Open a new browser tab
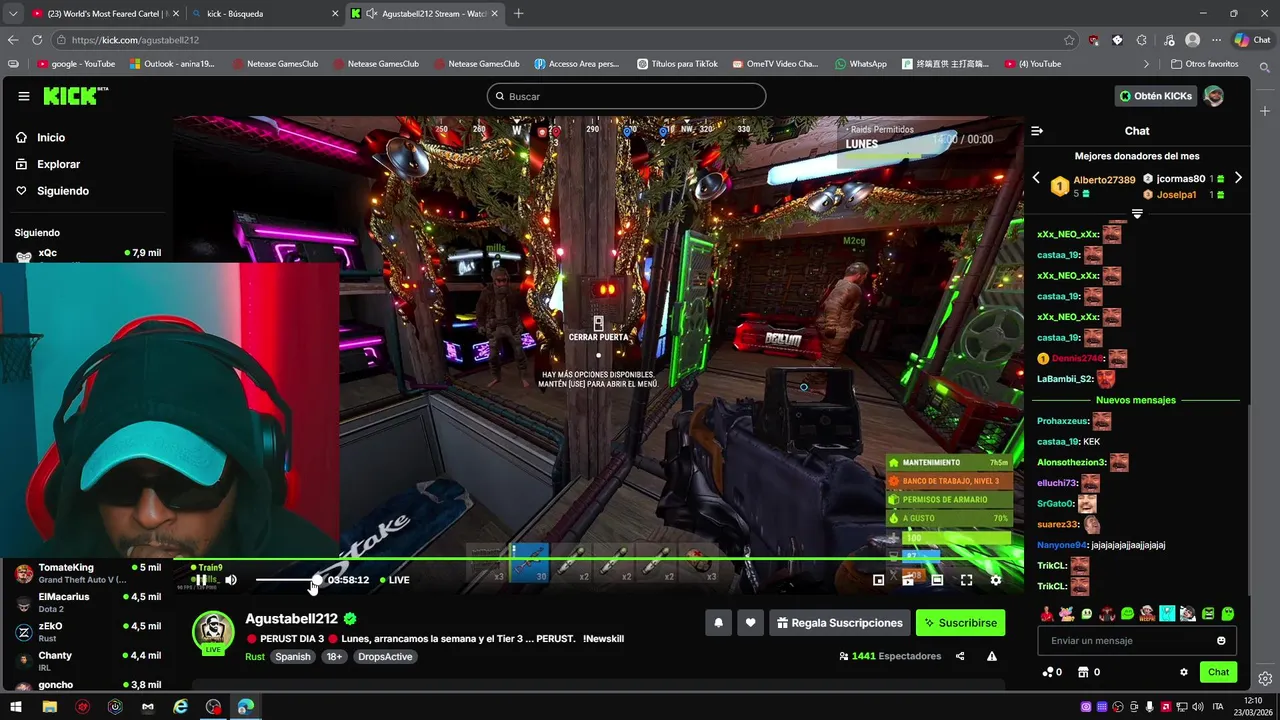1280x720 pixels. click(518, 14)
